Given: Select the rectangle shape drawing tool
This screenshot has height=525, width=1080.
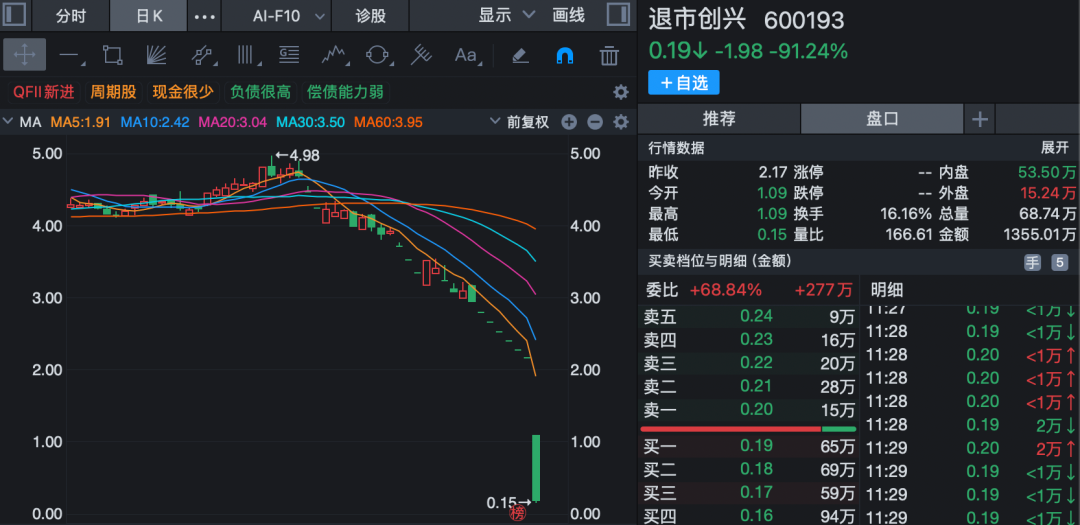Looking at the screenshot, I should pos(112,55).
